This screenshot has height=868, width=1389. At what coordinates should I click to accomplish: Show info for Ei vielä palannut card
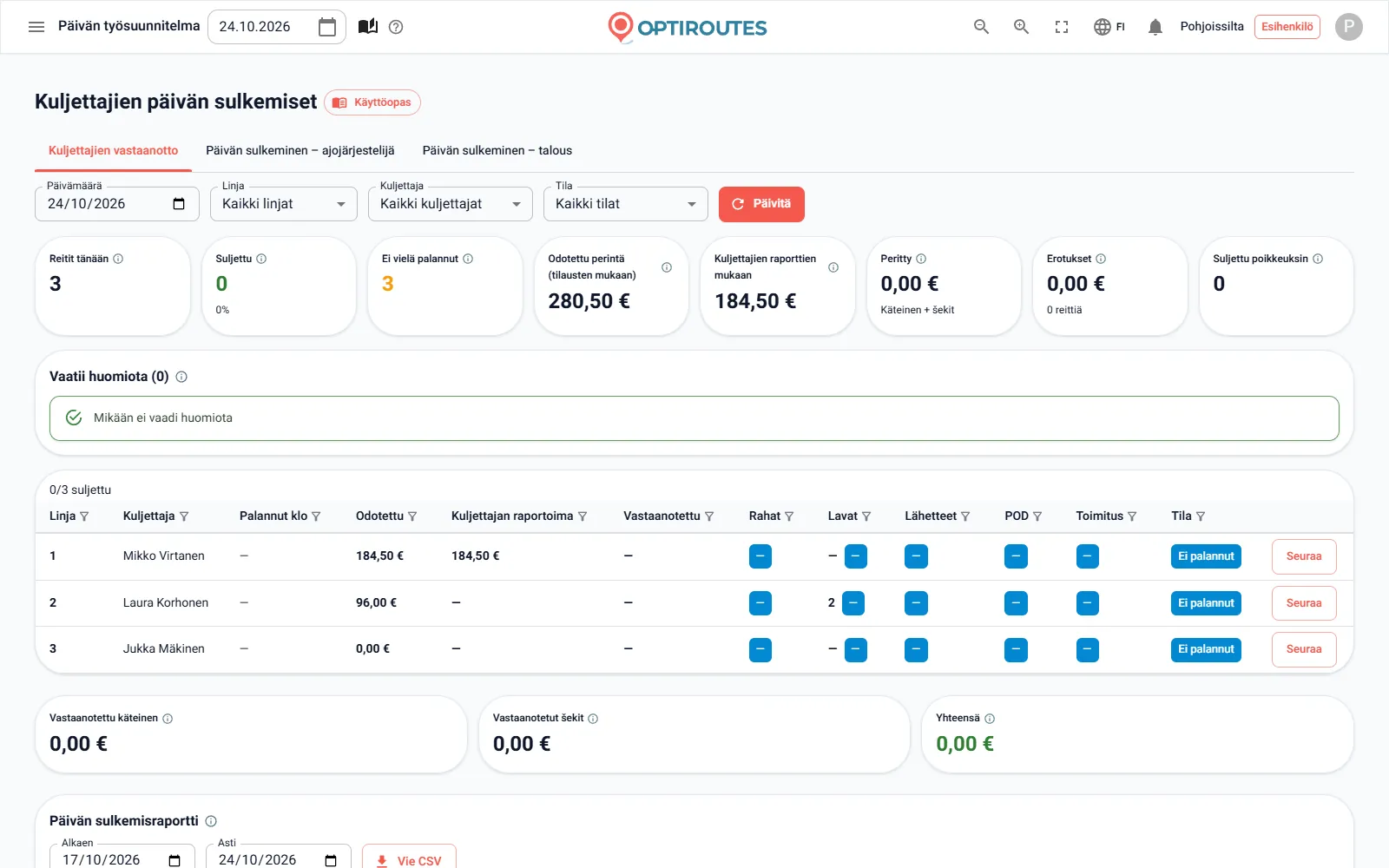click(x=468, y=259)
